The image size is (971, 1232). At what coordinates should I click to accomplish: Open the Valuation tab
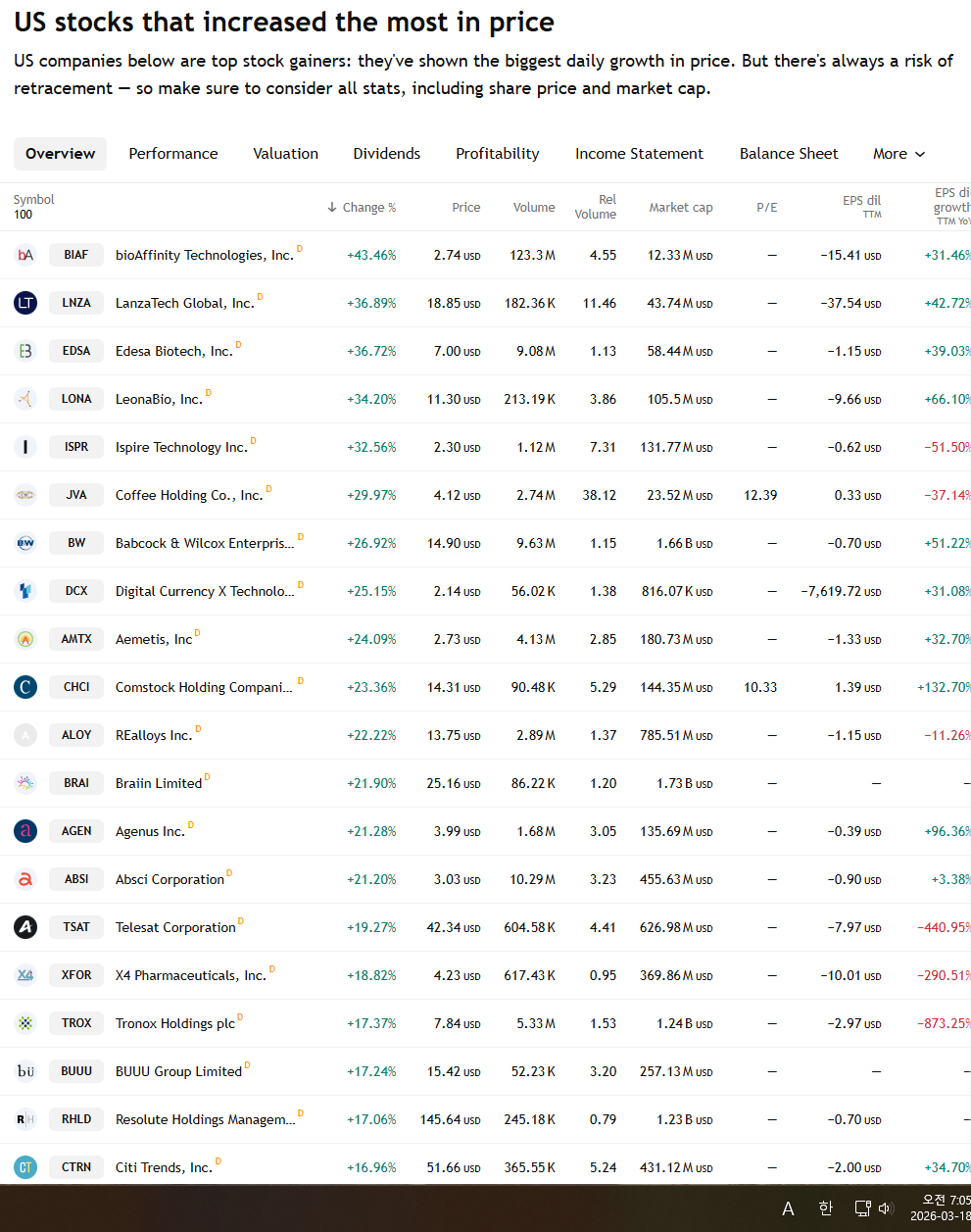[286, 154]
